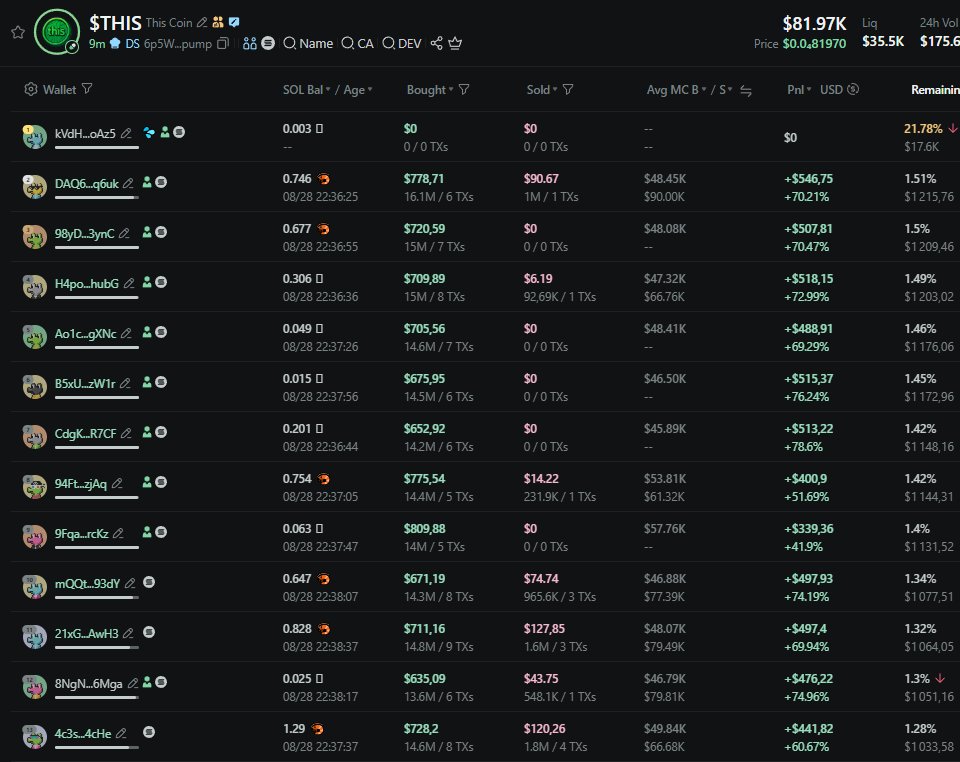This screenshot has height=762, width=960.
Task: Copy the 6p5W...pump contract address
Action: click(x=222, y=44)
